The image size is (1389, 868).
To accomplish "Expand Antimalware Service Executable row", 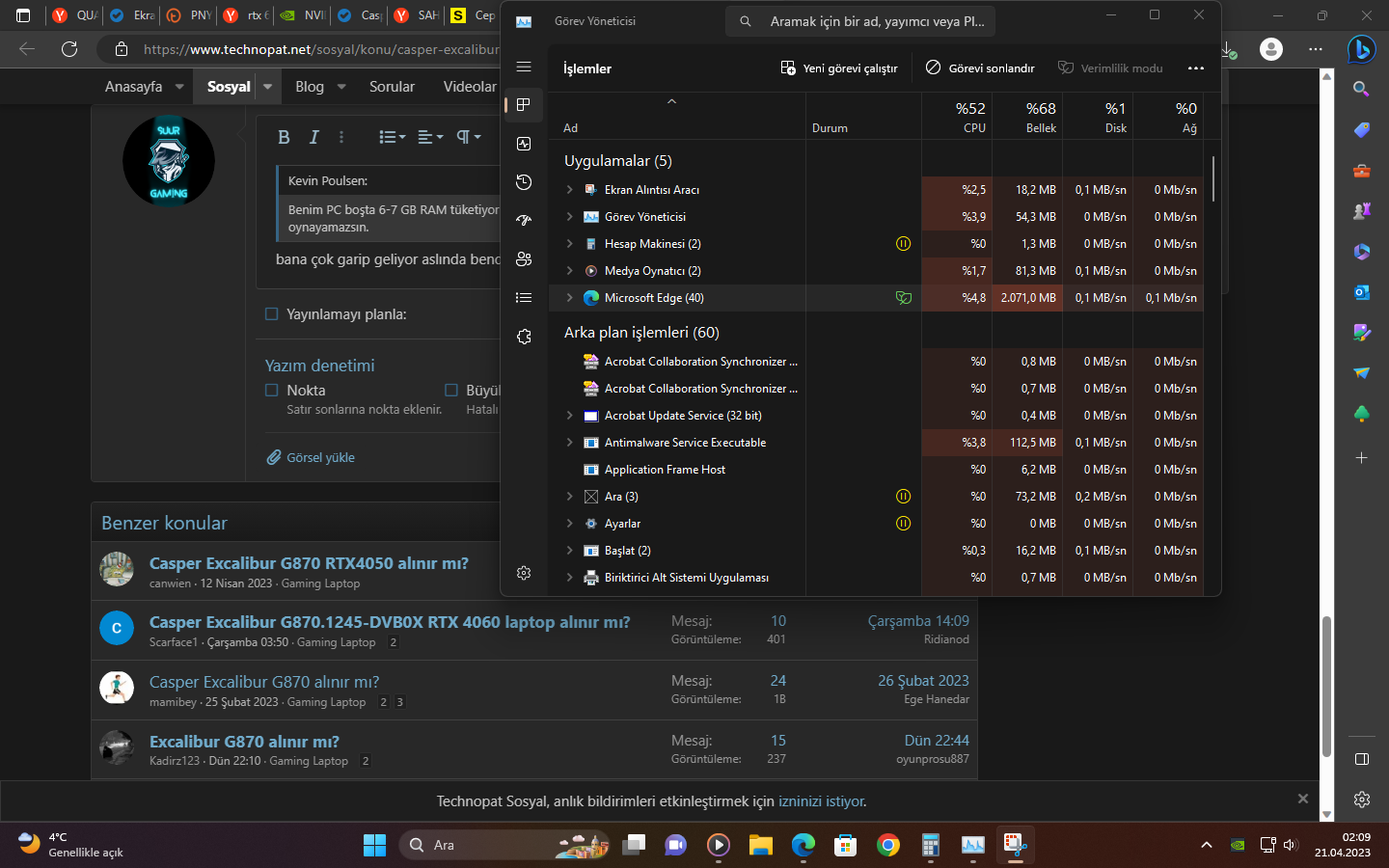I will (569, 443).
